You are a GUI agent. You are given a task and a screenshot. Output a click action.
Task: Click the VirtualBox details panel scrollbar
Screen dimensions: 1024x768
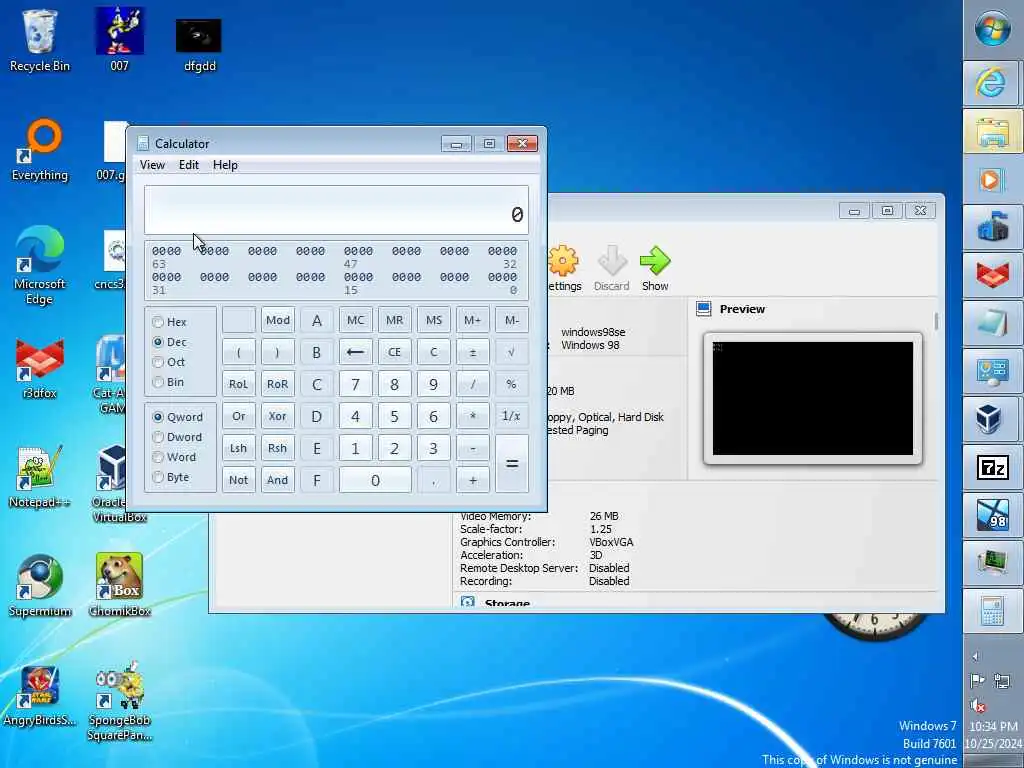point(936,321)
